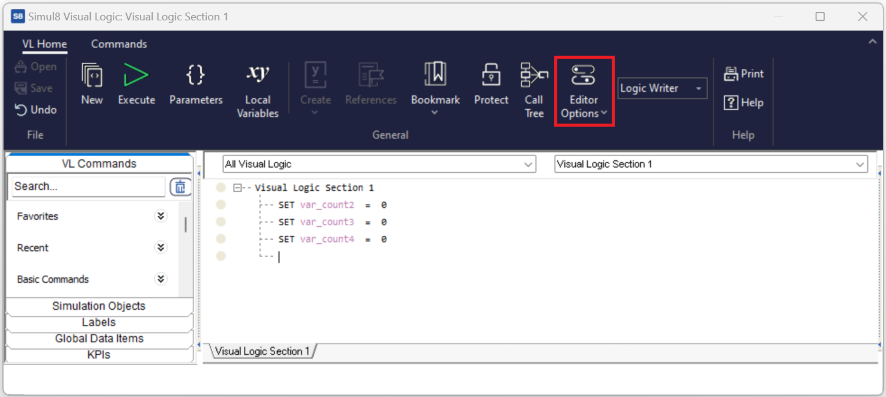Maximize the Visual Logic window
The height and width of the screenshot is (397, 886).
tap(820, 17)
